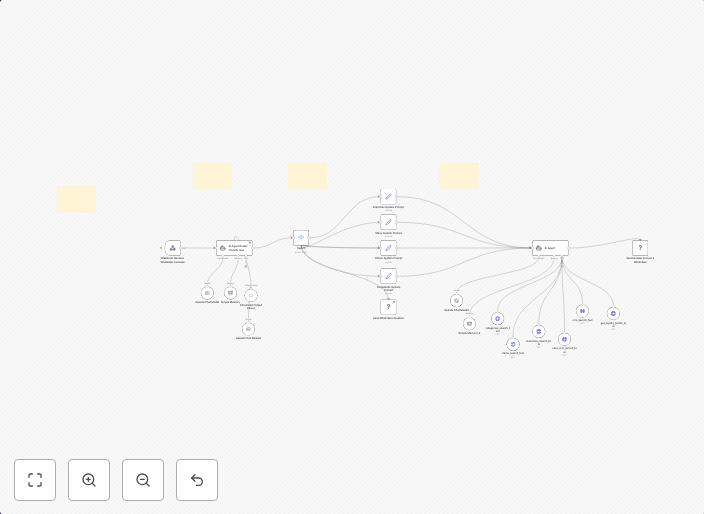Select the crm_search_tool node
704x514 pixels.
pyautogui.click(x=582, y=311)
